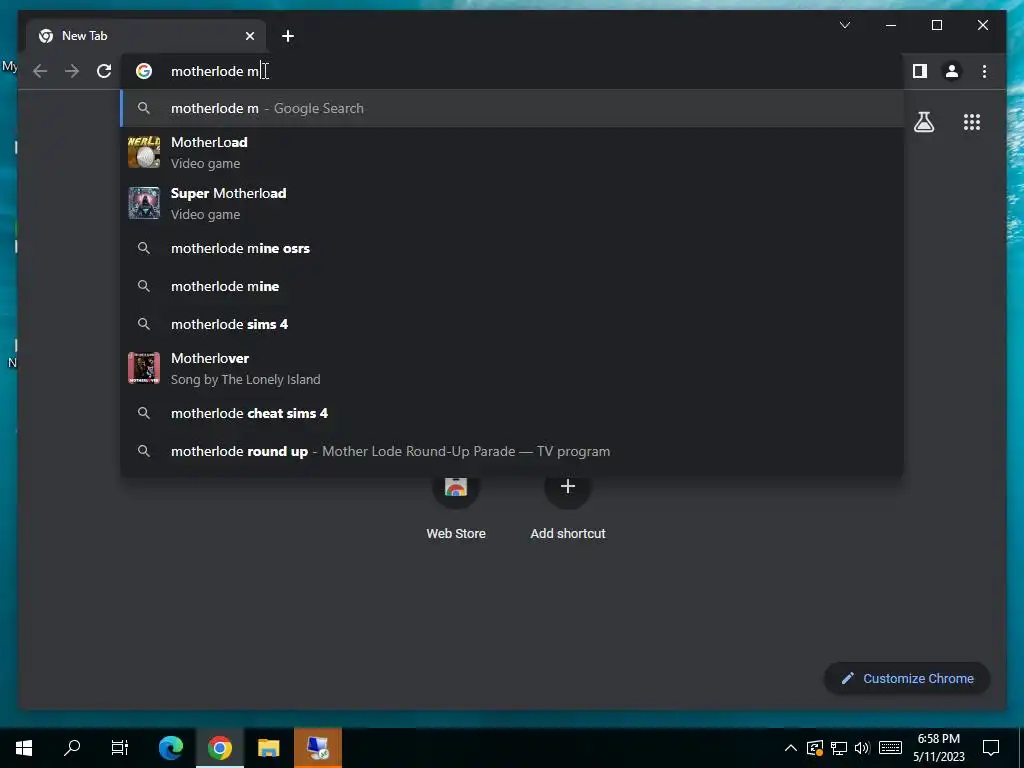Open the Chrome side panel icon
This screenshot has height=768, width=1024.
(920, 71)
